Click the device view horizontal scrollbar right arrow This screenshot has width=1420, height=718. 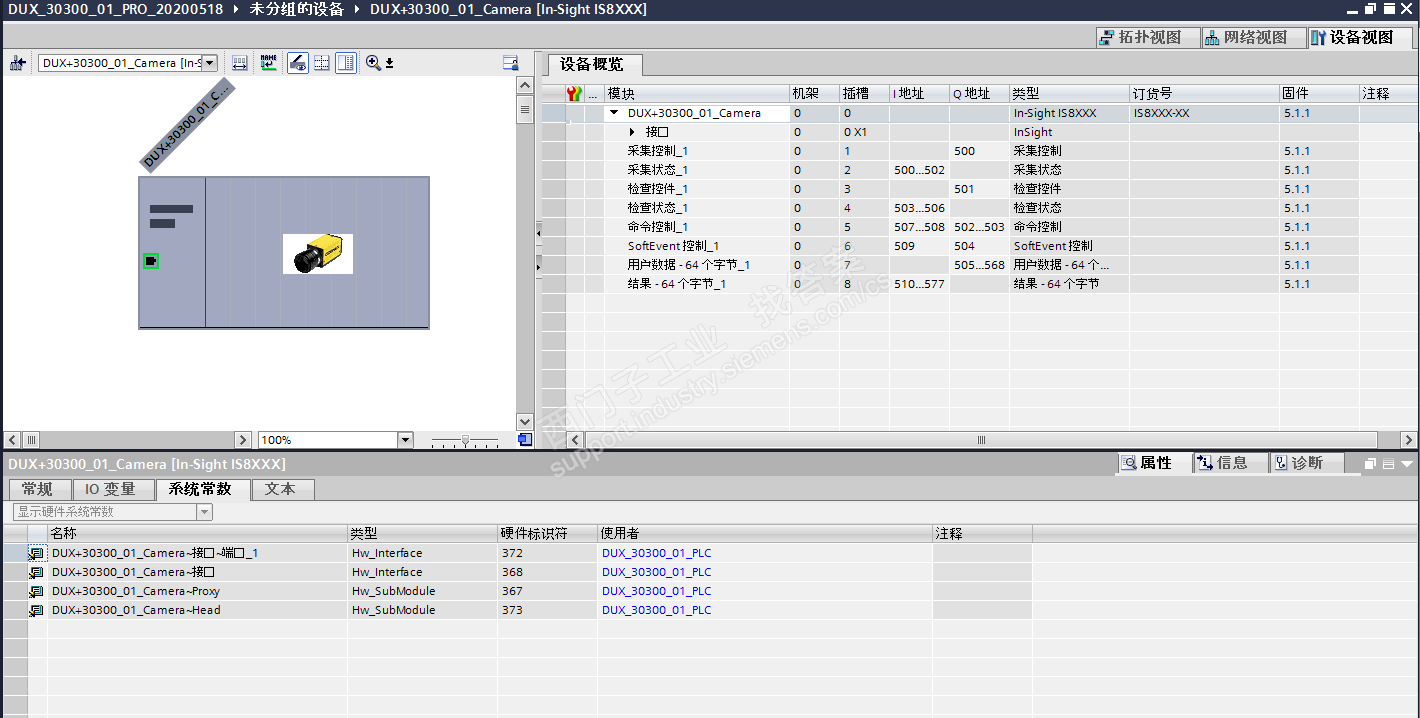pyautogui.click(x=243, y=440)
